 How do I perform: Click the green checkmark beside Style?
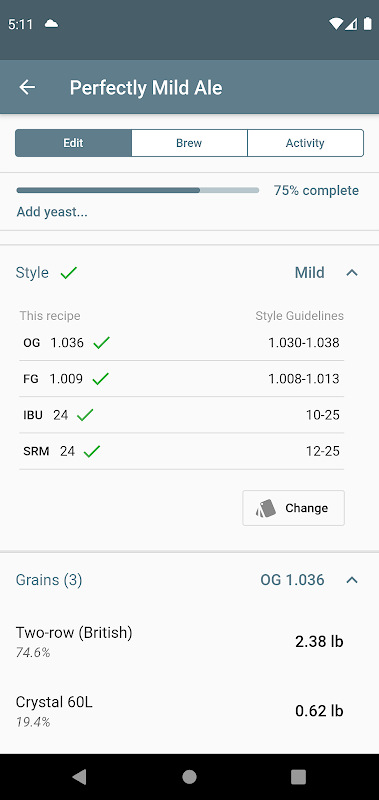pyautogui.click(x=68, y=272)
